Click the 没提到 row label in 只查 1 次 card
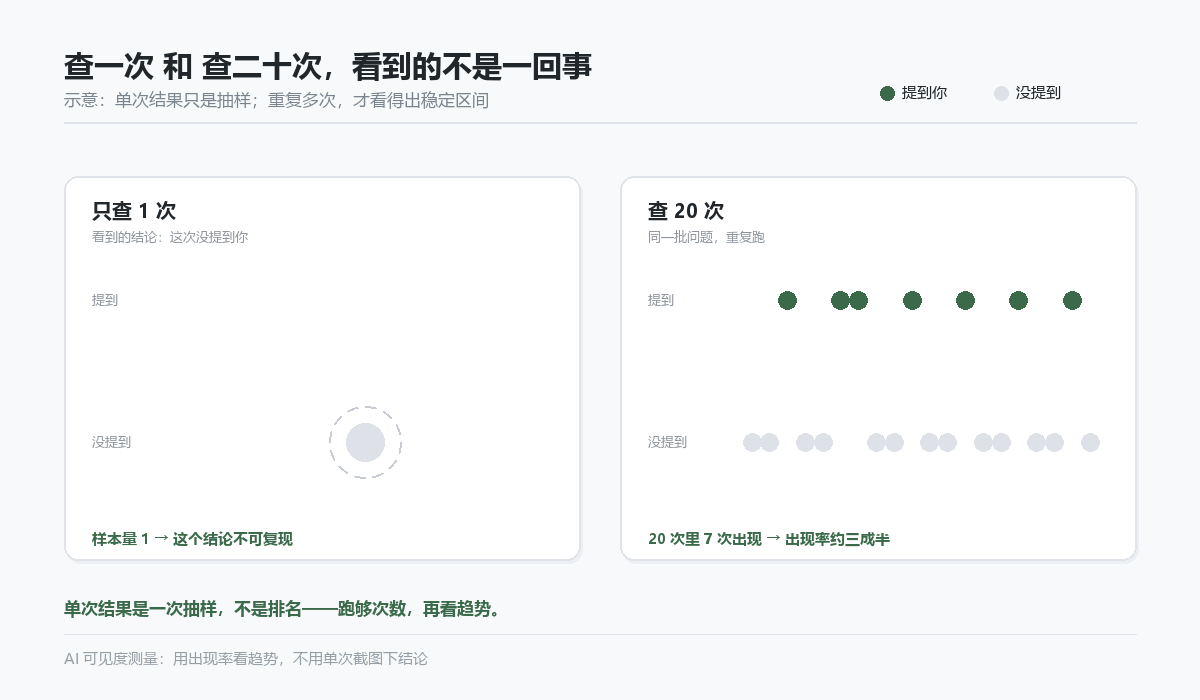This screenshot has width=1200, height=700. pyautogui.click(x=111, y=442)
